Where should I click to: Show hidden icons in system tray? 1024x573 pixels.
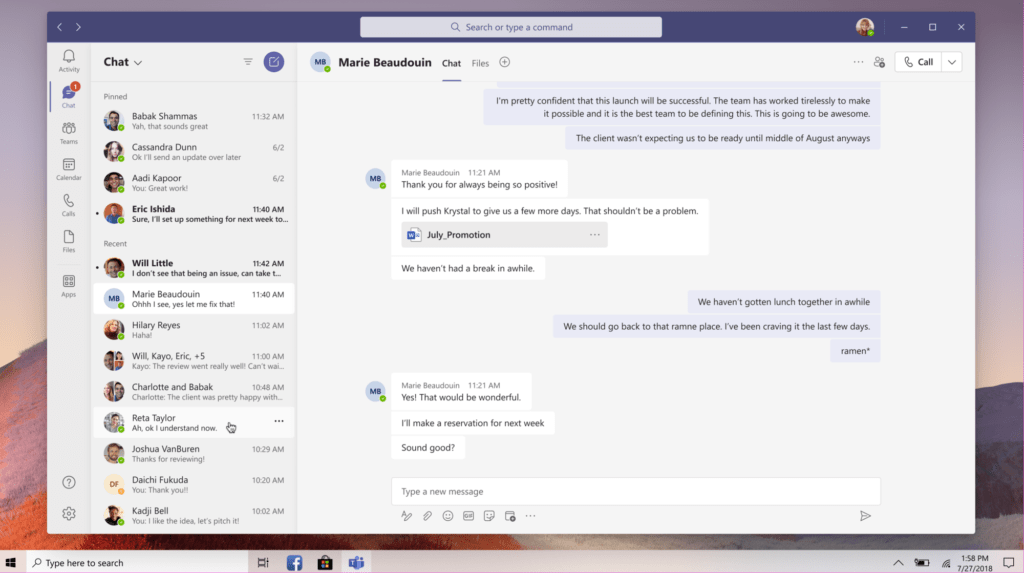(898, 563)
